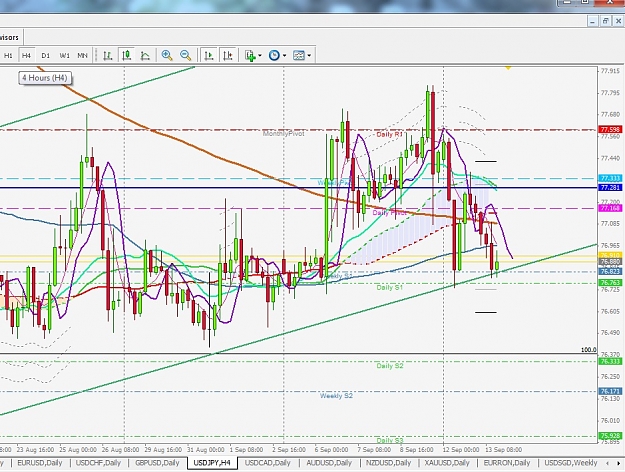Click the Daily R1 line label
This screenshot has height=472, width=625.
pos(389,134)
